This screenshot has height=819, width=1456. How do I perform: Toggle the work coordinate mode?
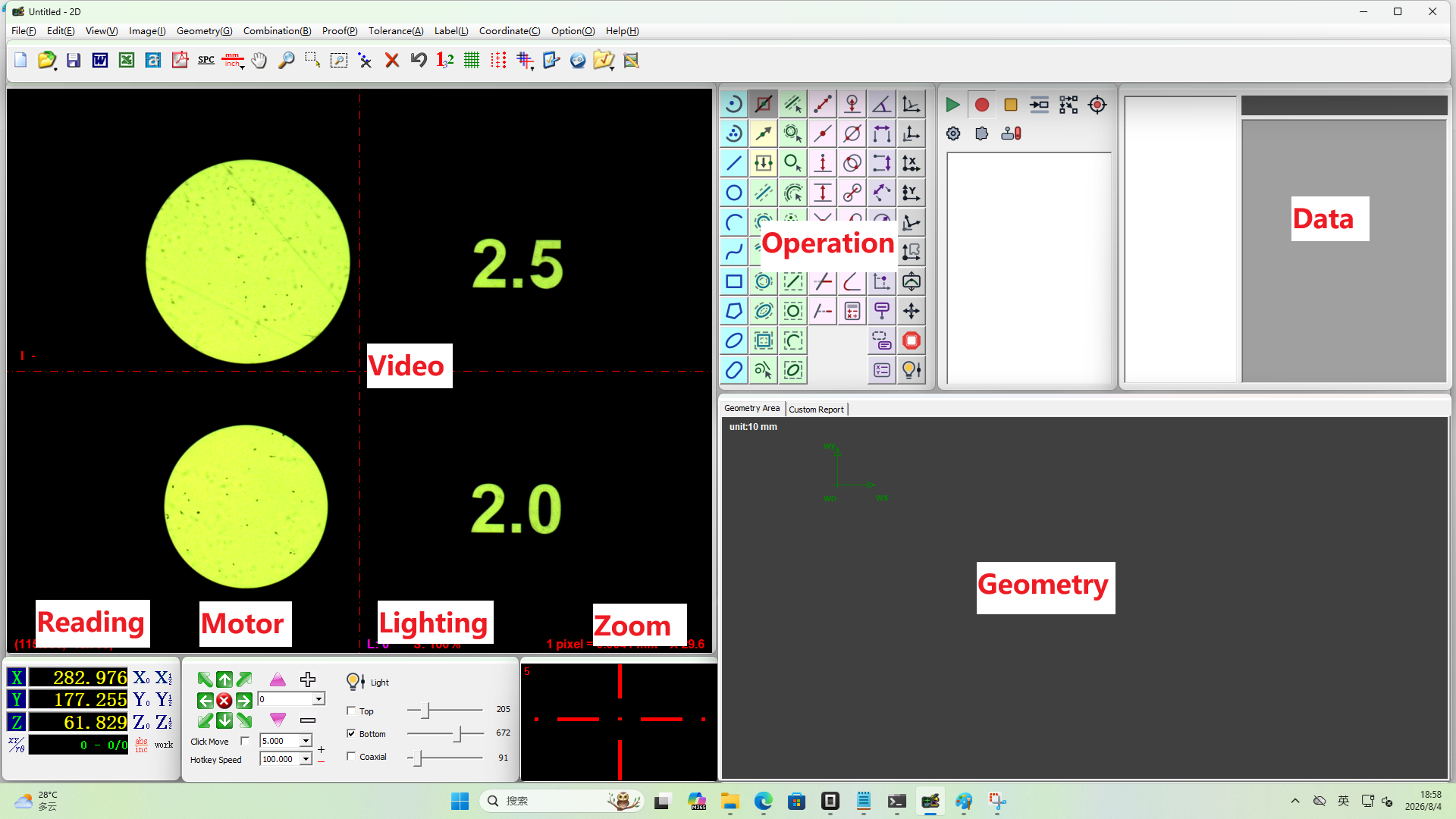(x=164, y=745)
